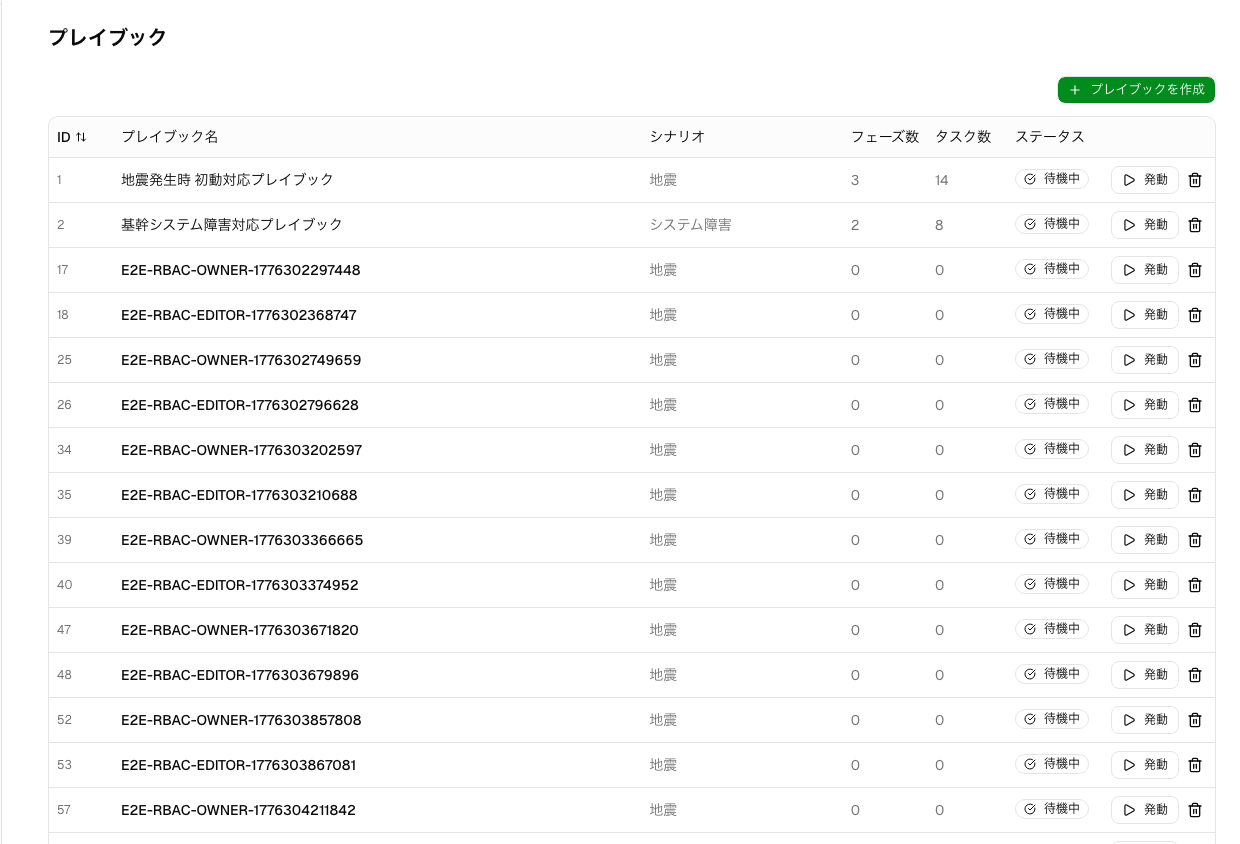
Task: Click trash icon for E2E-RBAC-OWNER-1776304211842
Action: 1195,810
